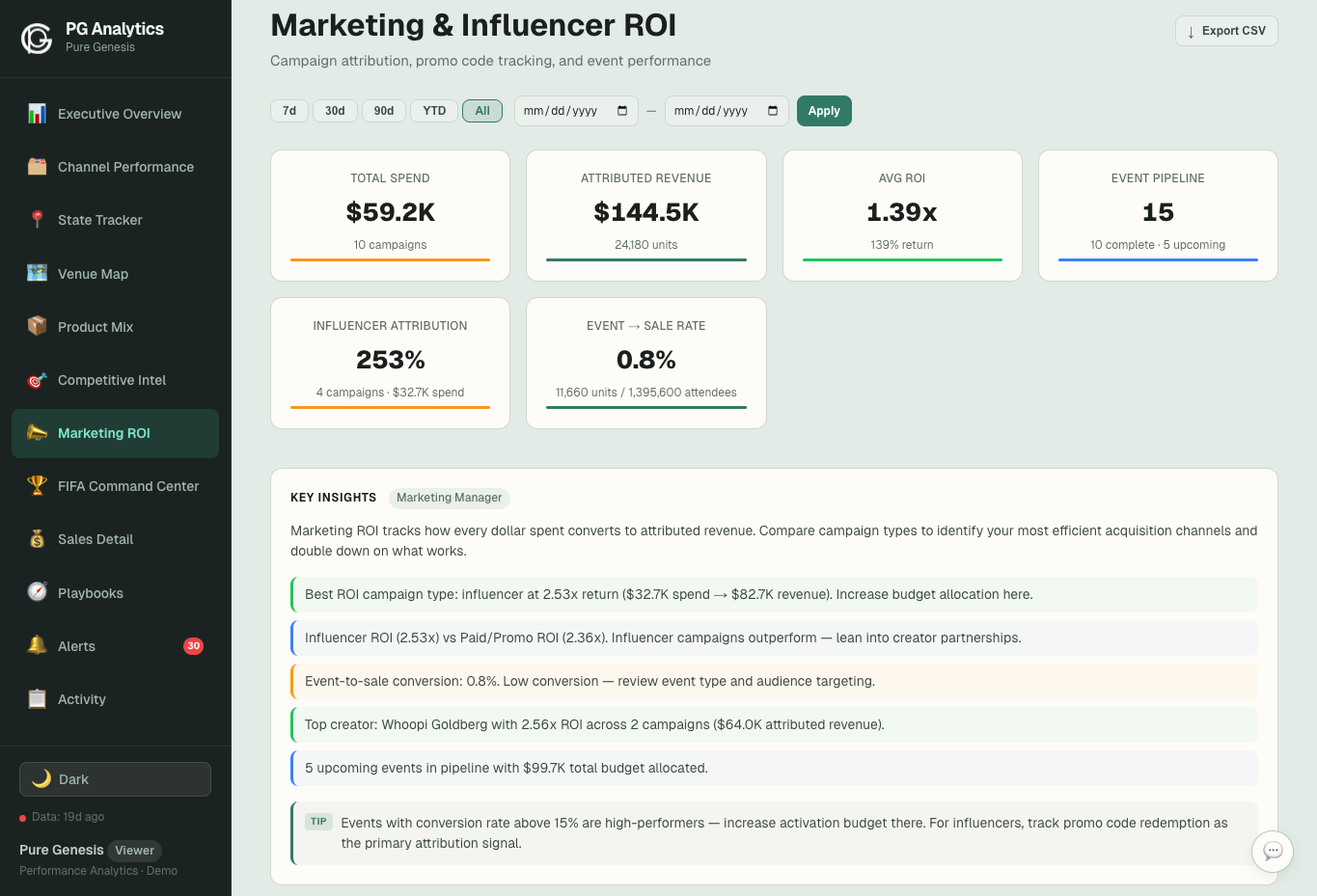Toggle Dark mode theme

click(114, 778)
